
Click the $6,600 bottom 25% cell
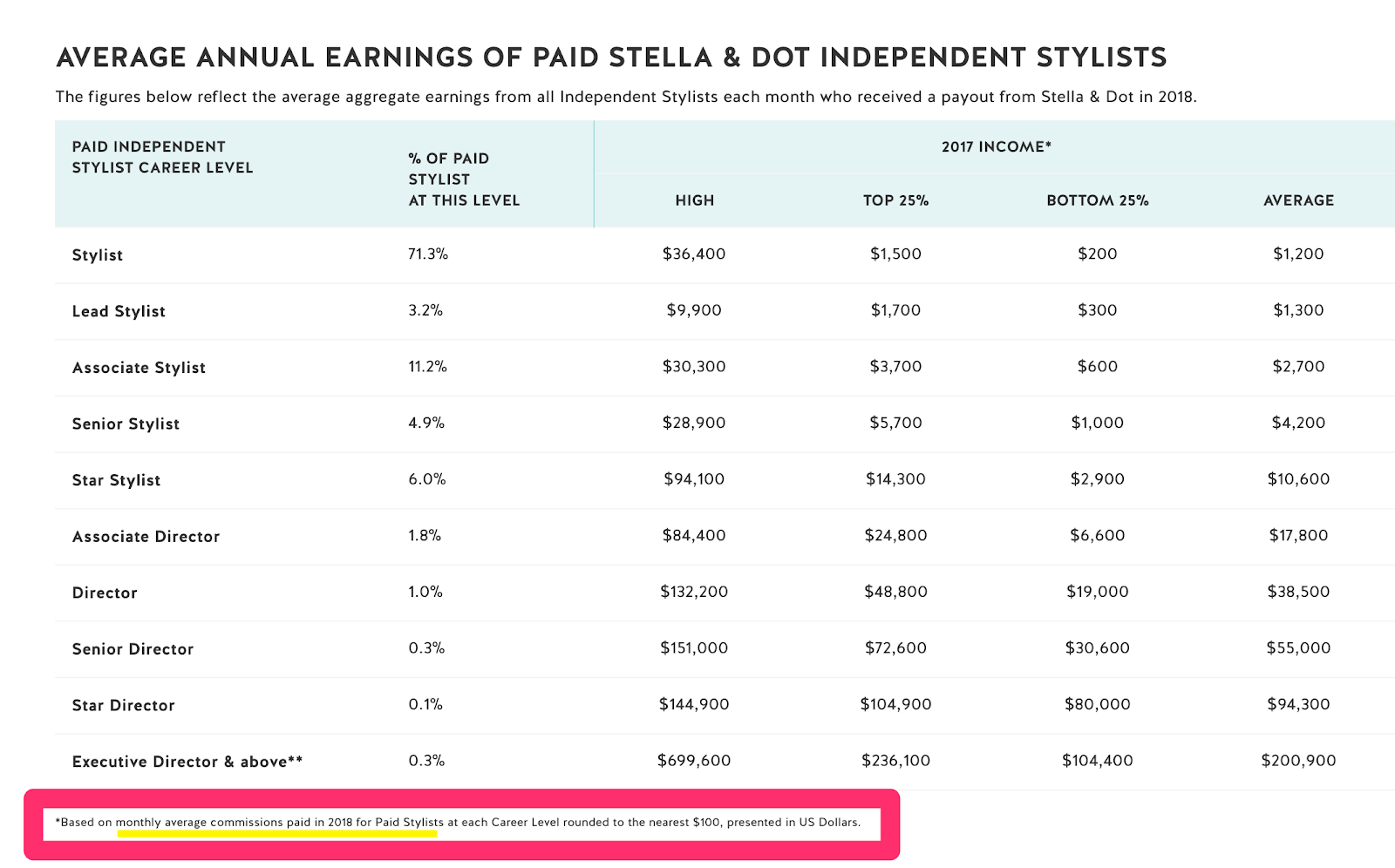1098,535
